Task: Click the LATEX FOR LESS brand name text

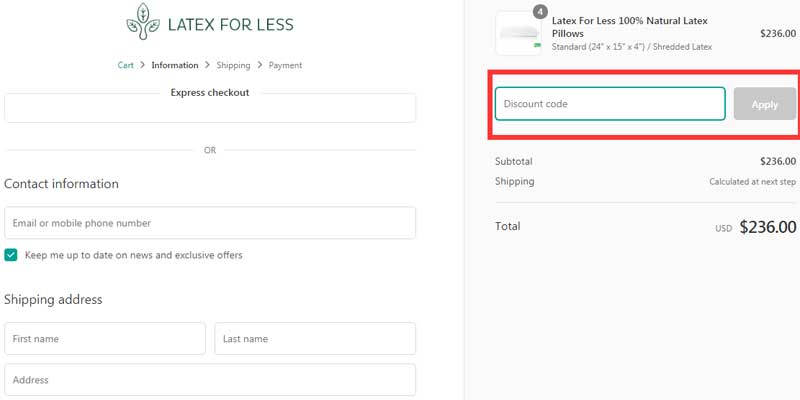Action: click(x=231, y=24)
